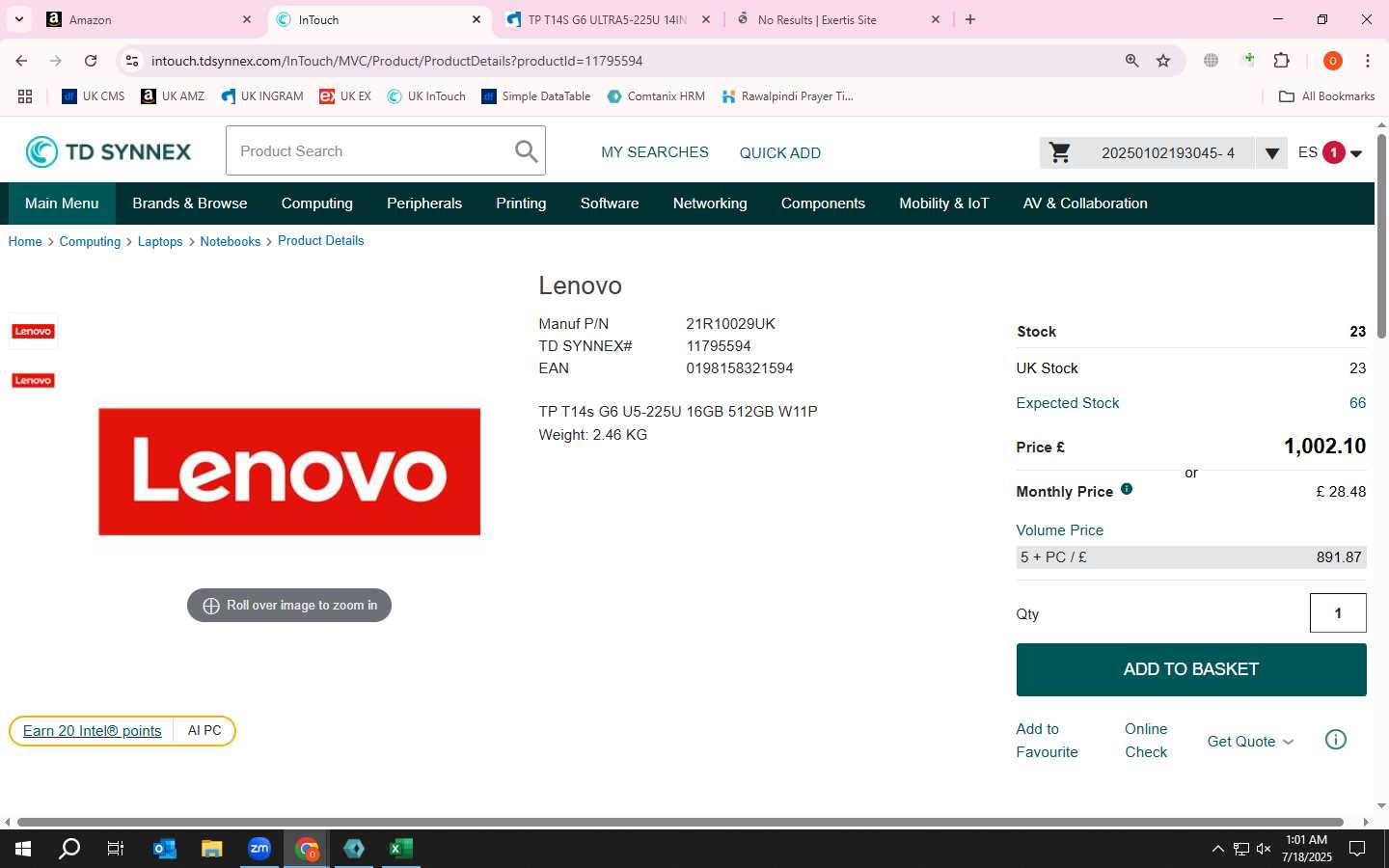Click Expected Stock link

[1067, 403]
